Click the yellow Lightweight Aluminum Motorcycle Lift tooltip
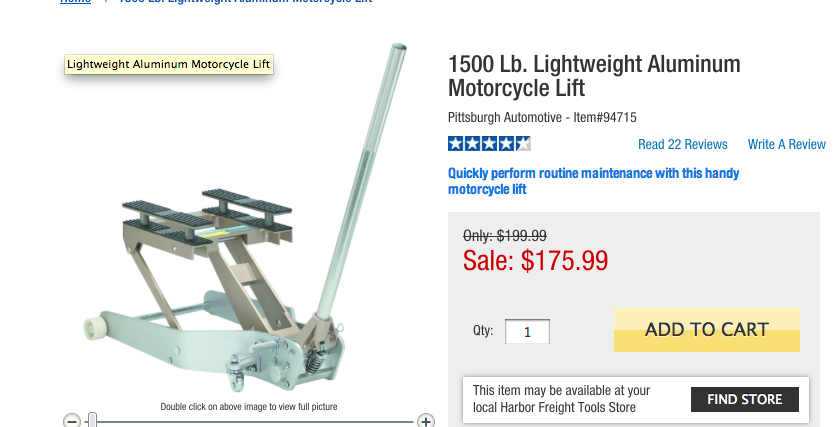Image resolution: width=838 pixels, height=427 pixels. pyautogui.click(x=168, y=65)
